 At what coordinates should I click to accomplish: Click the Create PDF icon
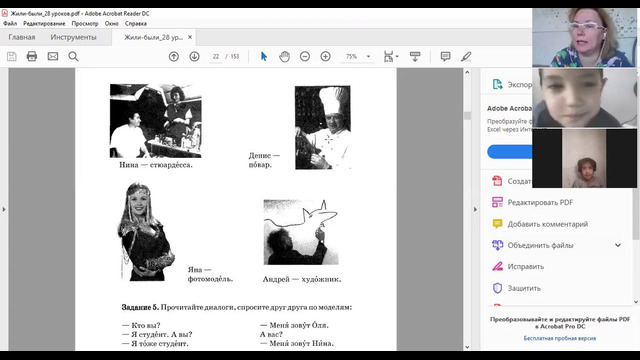coord(497,181)
